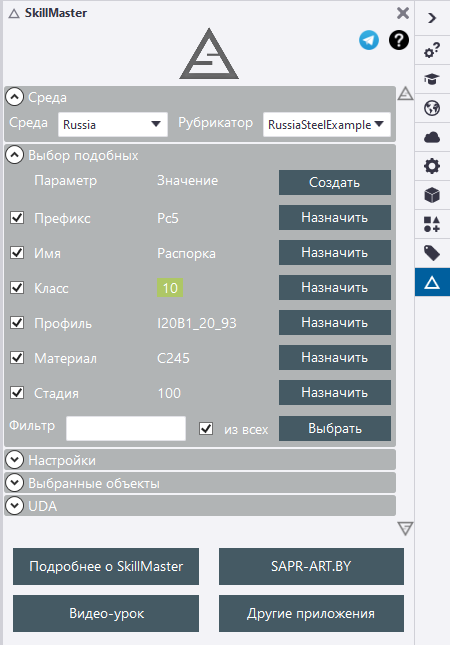This screenshot has height=645, width=450.
Task: Expand the UDA section
Action: tap(14, 506)
